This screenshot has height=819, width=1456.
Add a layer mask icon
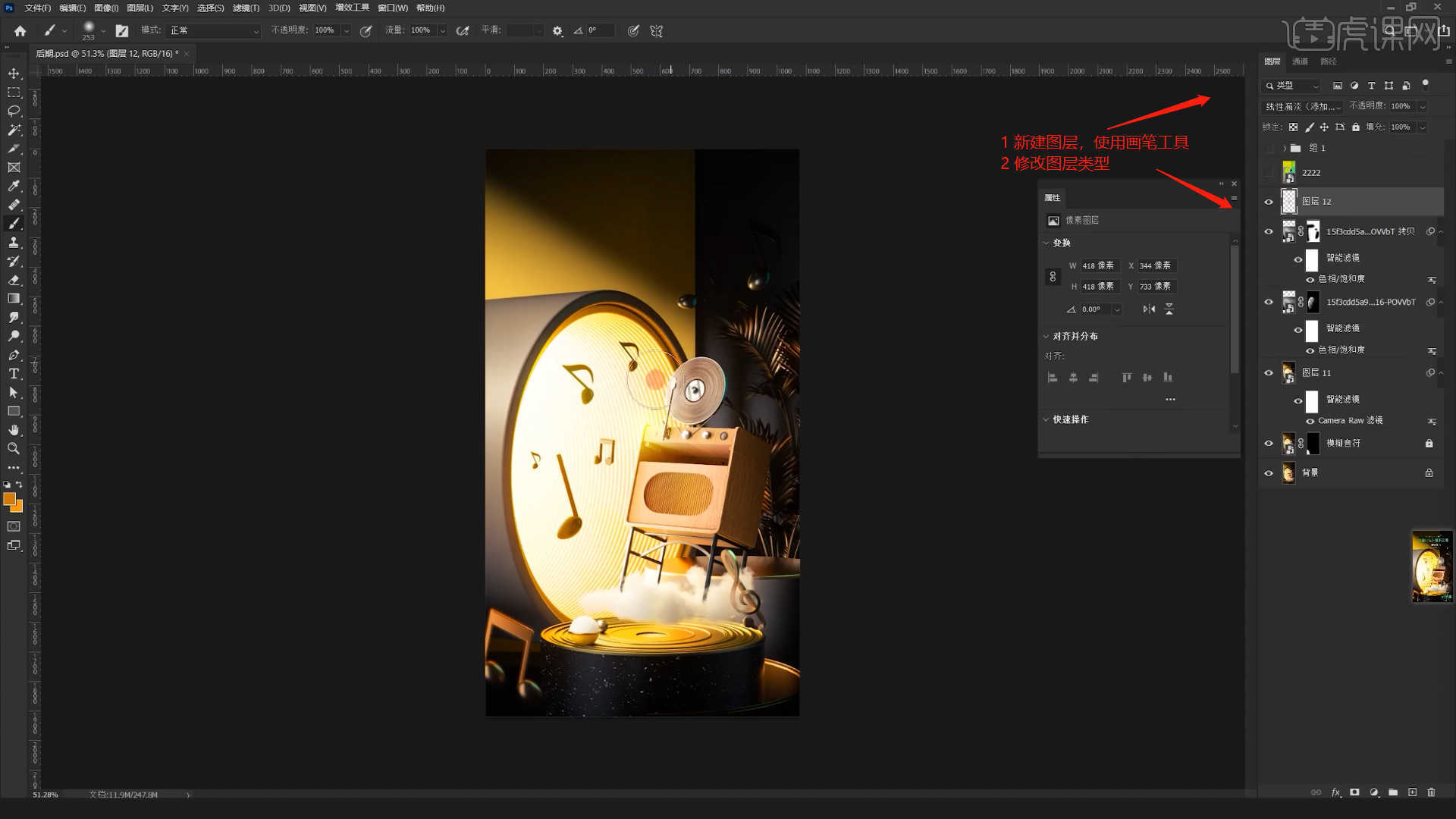coord(1354,792)
